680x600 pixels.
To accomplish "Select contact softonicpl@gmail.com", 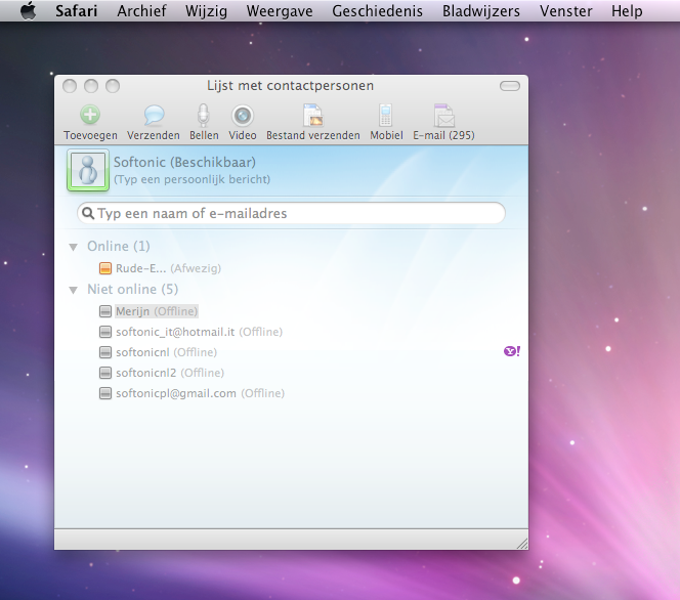I will point(200,393).
